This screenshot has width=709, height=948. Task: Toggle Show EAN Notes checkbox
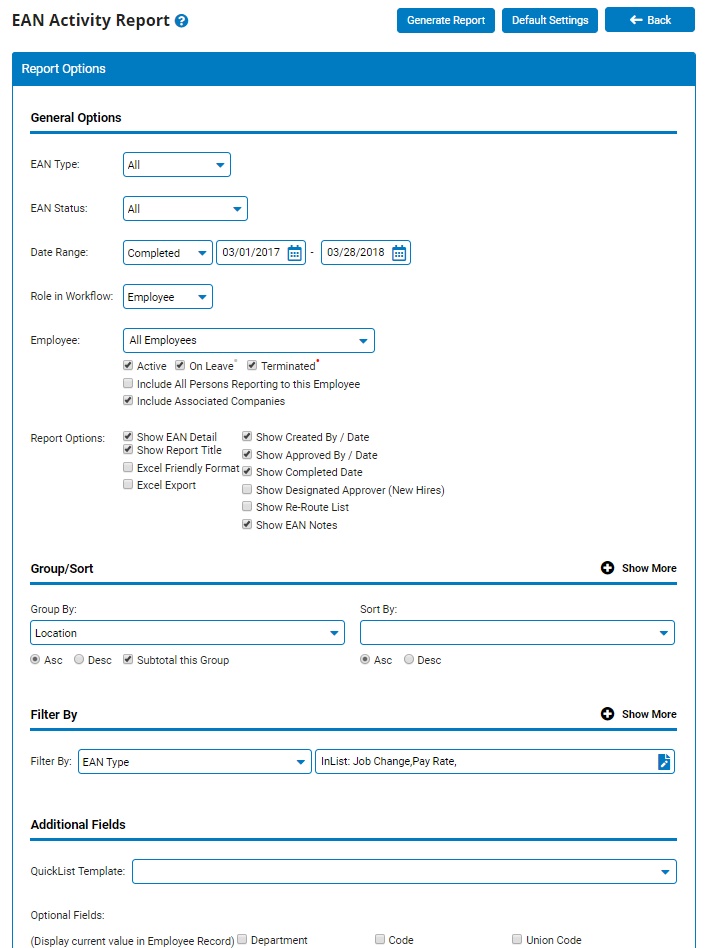pos(247,524)
